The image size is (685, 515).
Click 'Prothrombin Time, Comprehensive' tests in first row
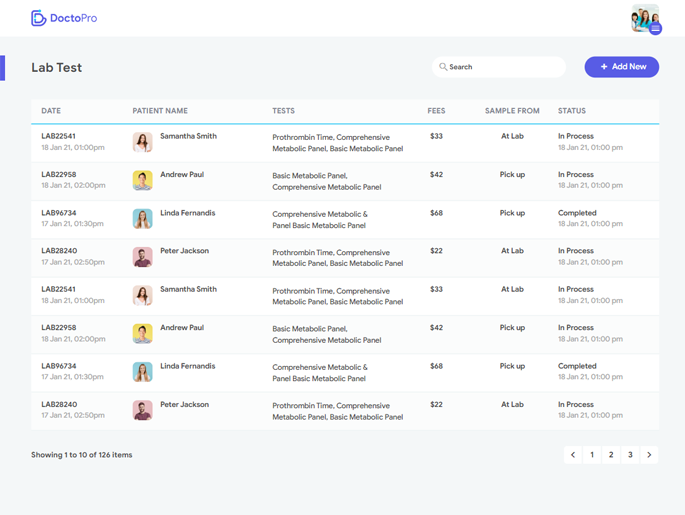[x=331, y=137]
